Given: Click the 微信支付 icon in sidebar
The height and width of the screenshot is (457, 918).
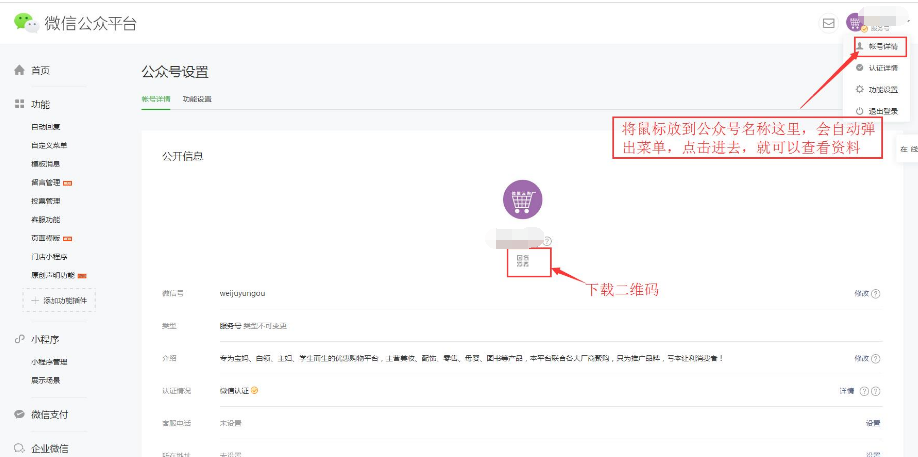Looking at the screenshot, I should click(x=19, y=414).
